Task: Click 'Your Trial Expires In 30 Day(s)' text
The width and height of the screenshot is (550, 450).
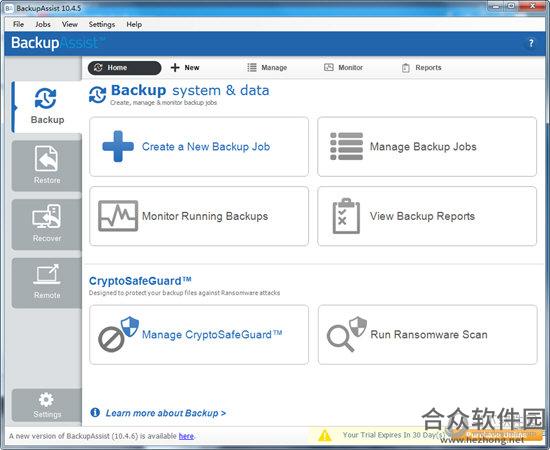Action: [394, 435]
